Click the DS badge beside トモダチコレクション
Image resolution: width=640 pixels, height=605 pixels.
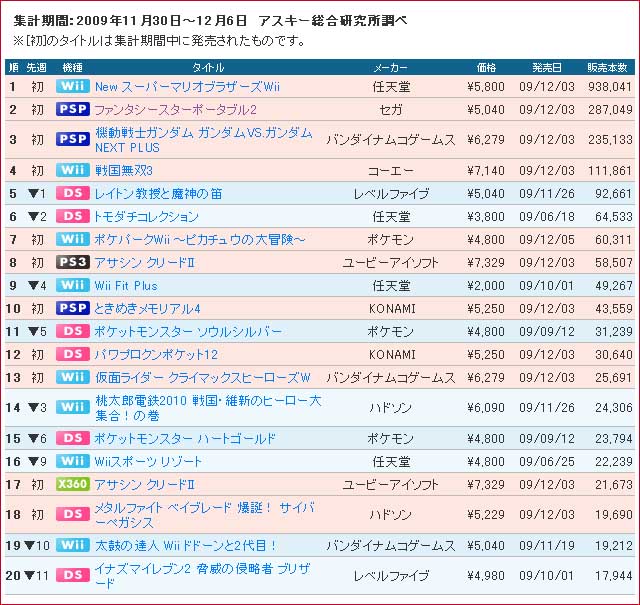coord(73,216)
